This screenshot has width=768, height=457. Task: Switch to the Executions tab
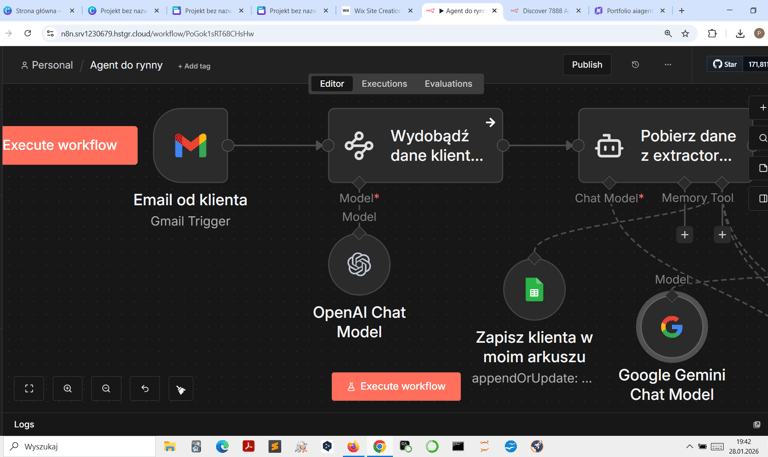[384, 84]
